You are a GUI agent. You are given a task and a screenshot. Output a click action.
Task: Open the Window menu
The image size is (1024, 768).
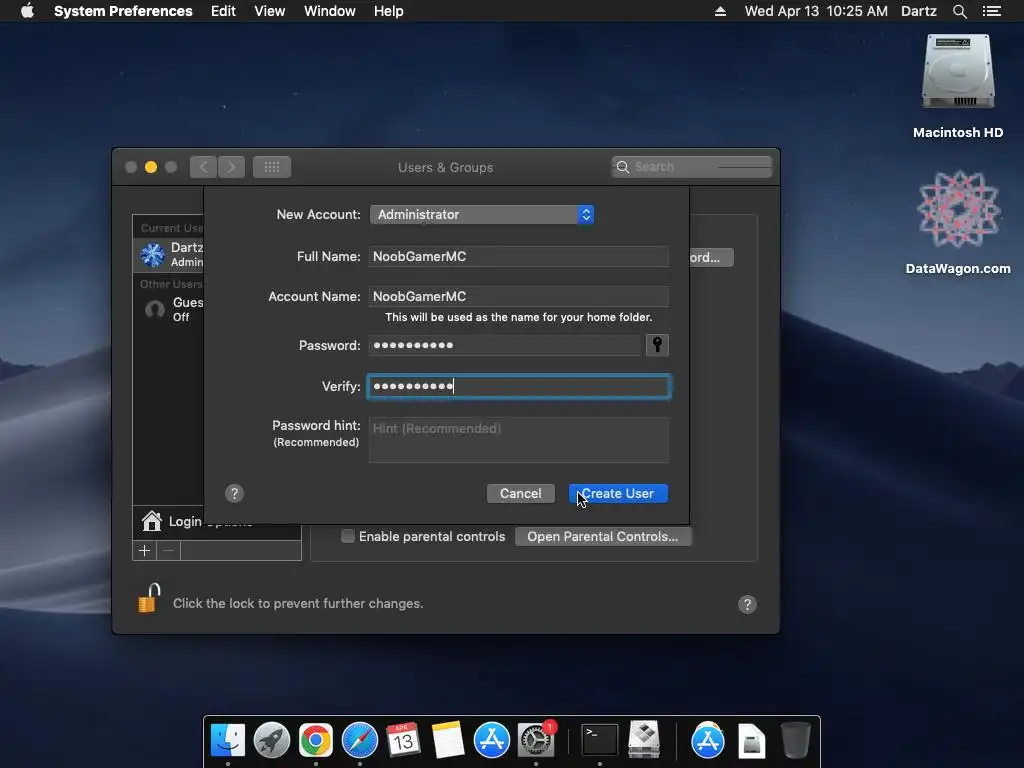(329, 11)
